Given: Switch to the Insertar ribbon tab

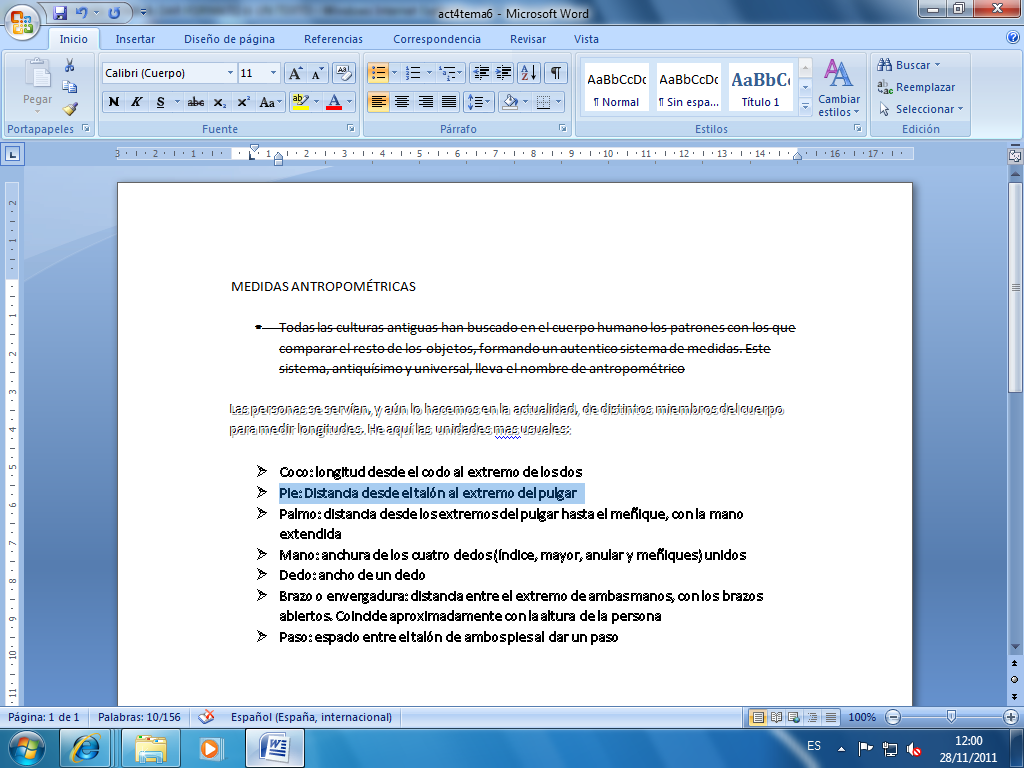Looking at the screenshot, I should (x=135, y=39).
